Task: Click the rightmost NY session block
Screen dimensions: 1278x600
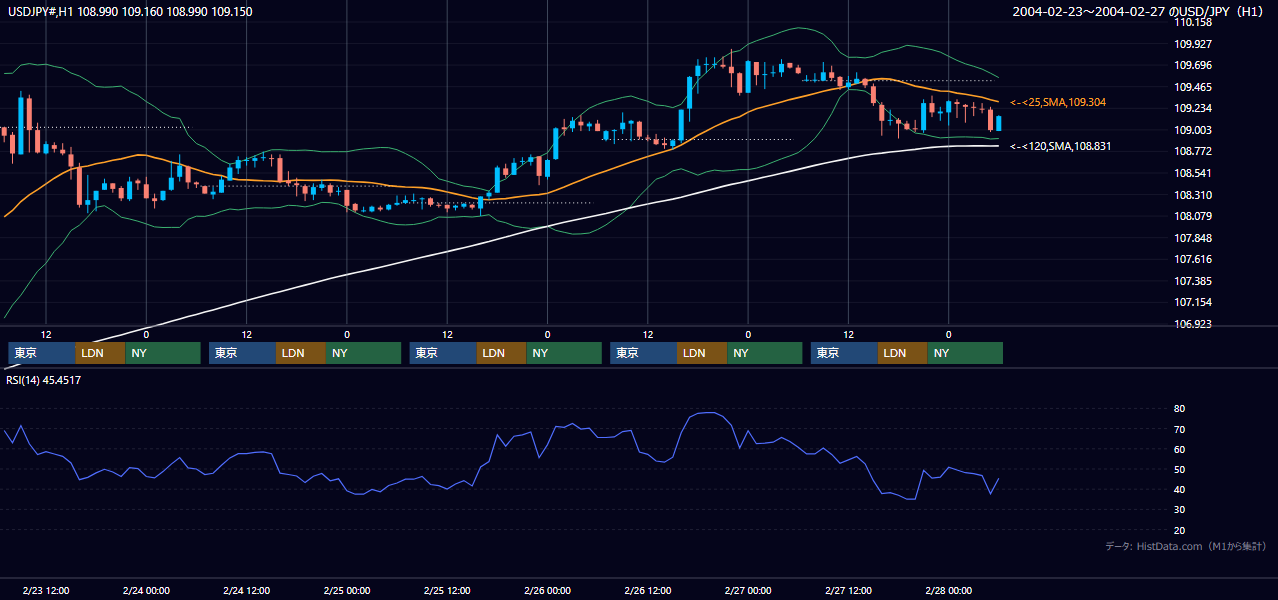Action: click(965, 353)
